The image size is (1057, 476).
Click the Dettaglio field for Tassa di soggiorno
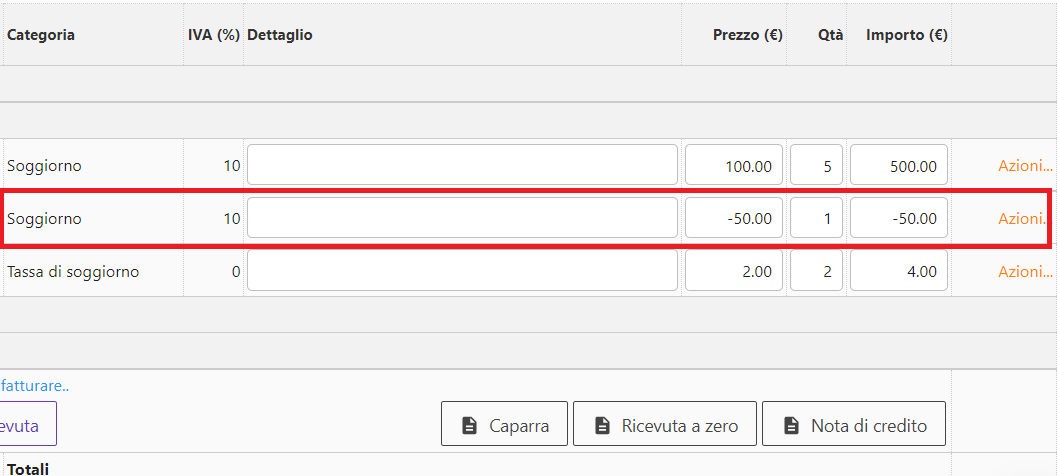point(462,271)
